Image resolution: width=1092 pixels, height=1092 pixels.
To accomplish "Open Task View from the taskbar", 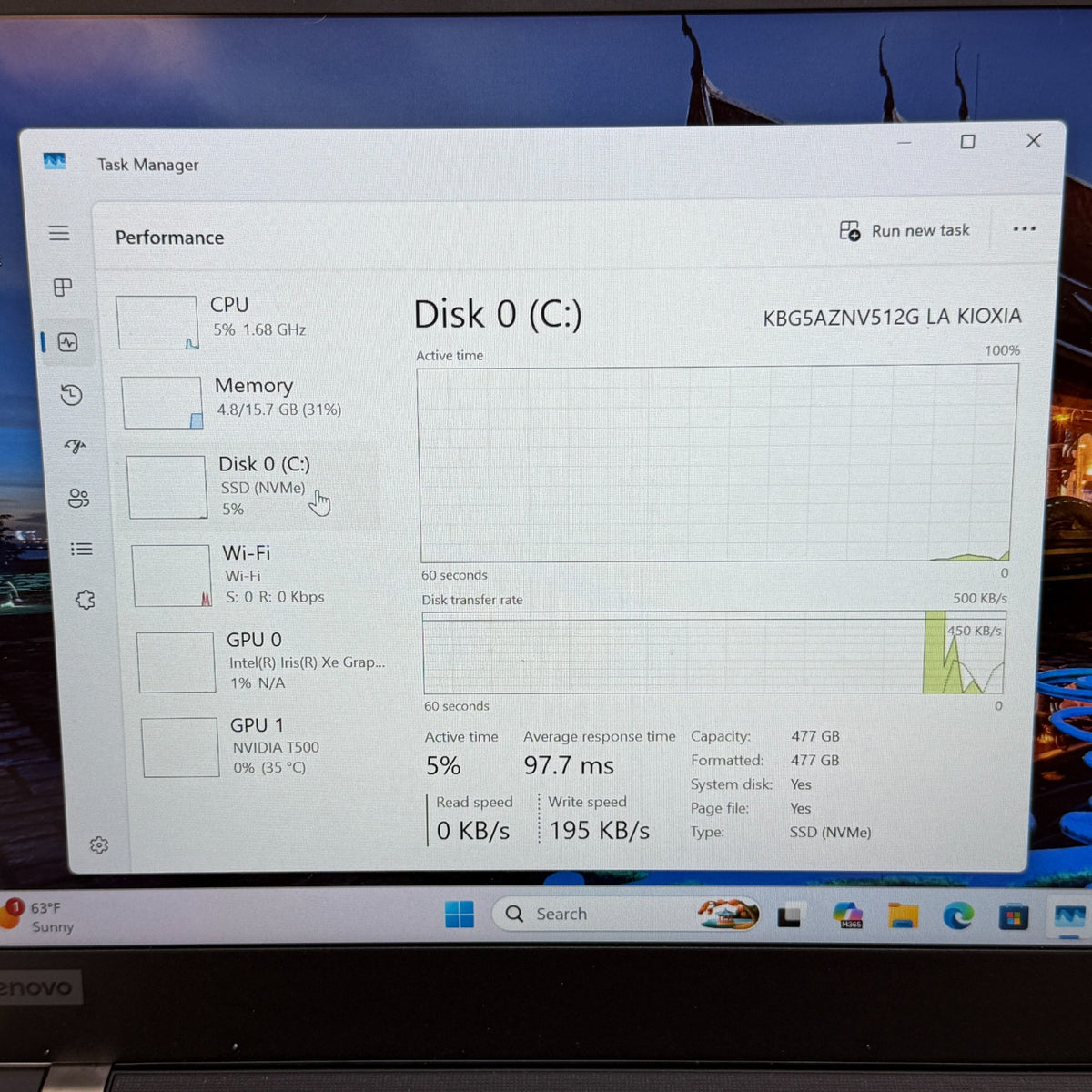I will [x=789, y=915].
